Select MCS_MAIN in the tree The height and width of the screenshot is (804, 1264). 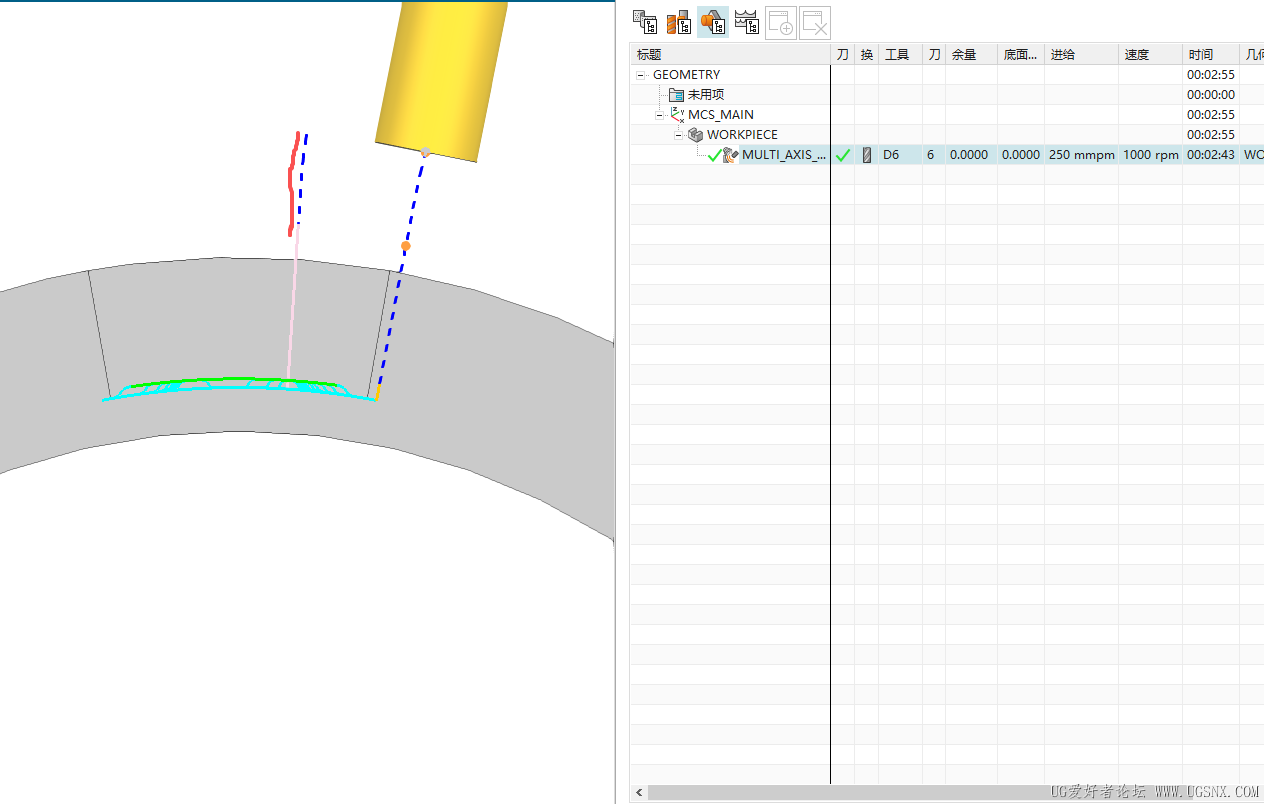point(721,115)
